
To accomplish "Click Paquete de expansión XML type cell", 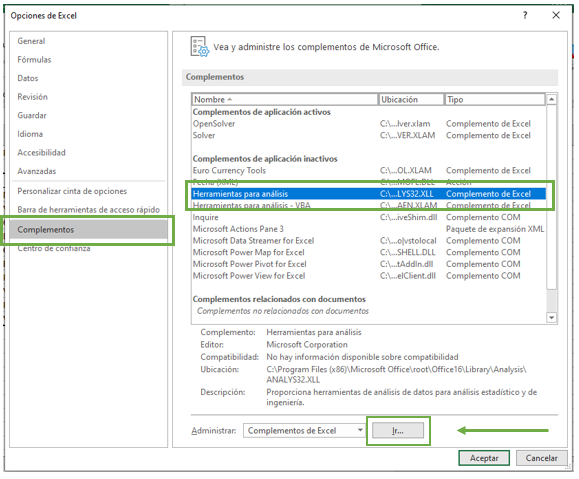I will point(495,229).
